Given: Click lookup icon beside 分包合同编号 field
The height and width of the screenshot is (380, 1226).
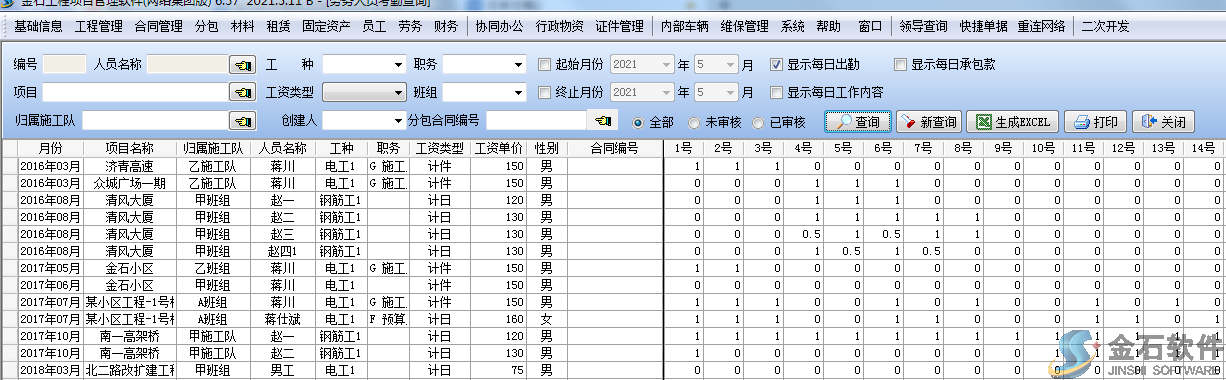Looking at the screenshot, I should [x=602, y=121].
